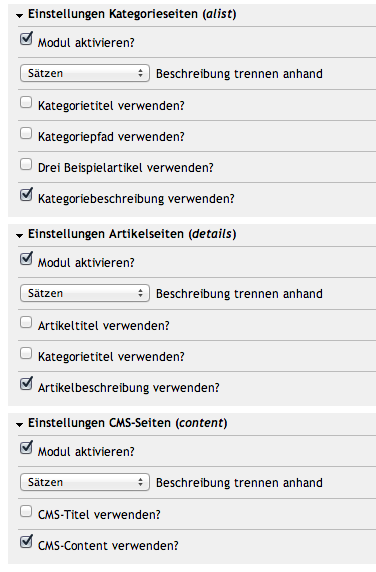Collapse Einstellungen Artikelseiten section arrow
The image size is (376, 572).
pyautogui.click(x=20, y=235)
